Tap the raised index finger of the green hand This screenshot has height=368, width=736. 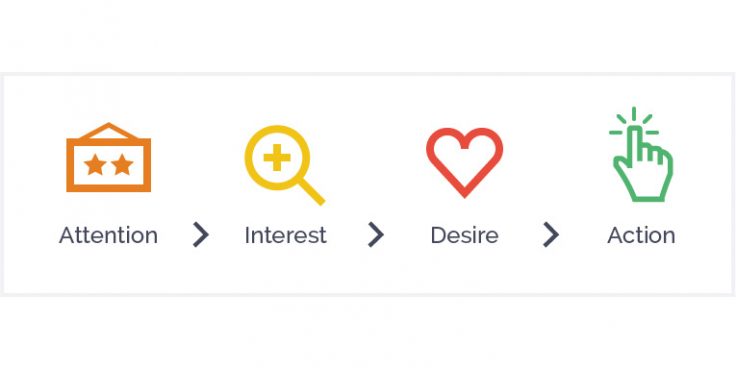(x=634, y=146)
